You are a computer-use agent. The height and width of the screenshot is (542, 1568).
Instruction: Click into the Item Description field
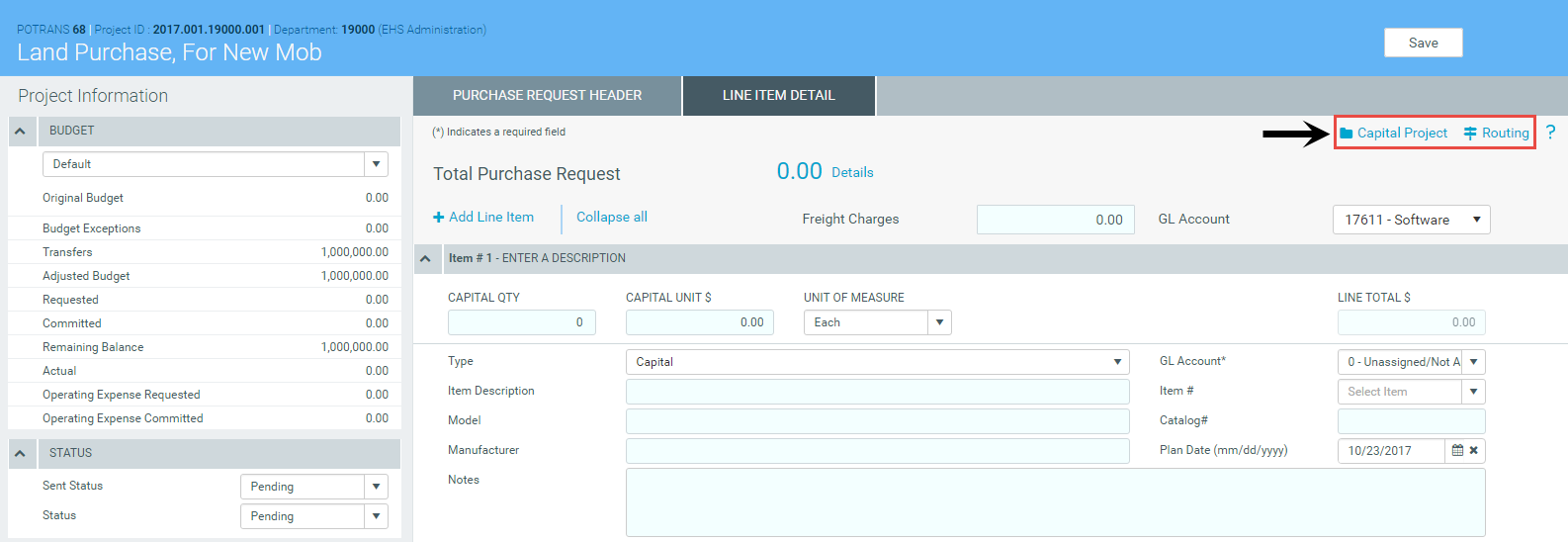(x=877, y=392)
